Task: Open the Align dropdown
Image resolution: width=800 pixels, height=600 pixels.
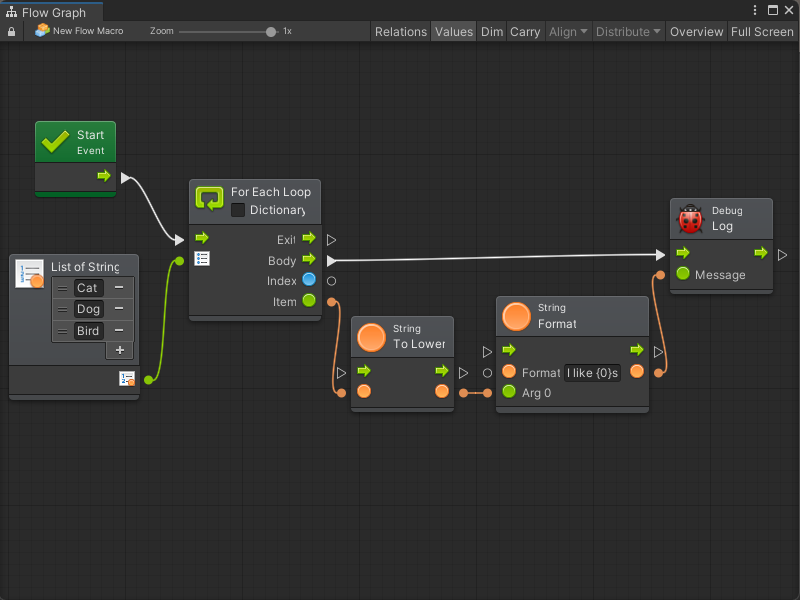Action: pos(567,32)
